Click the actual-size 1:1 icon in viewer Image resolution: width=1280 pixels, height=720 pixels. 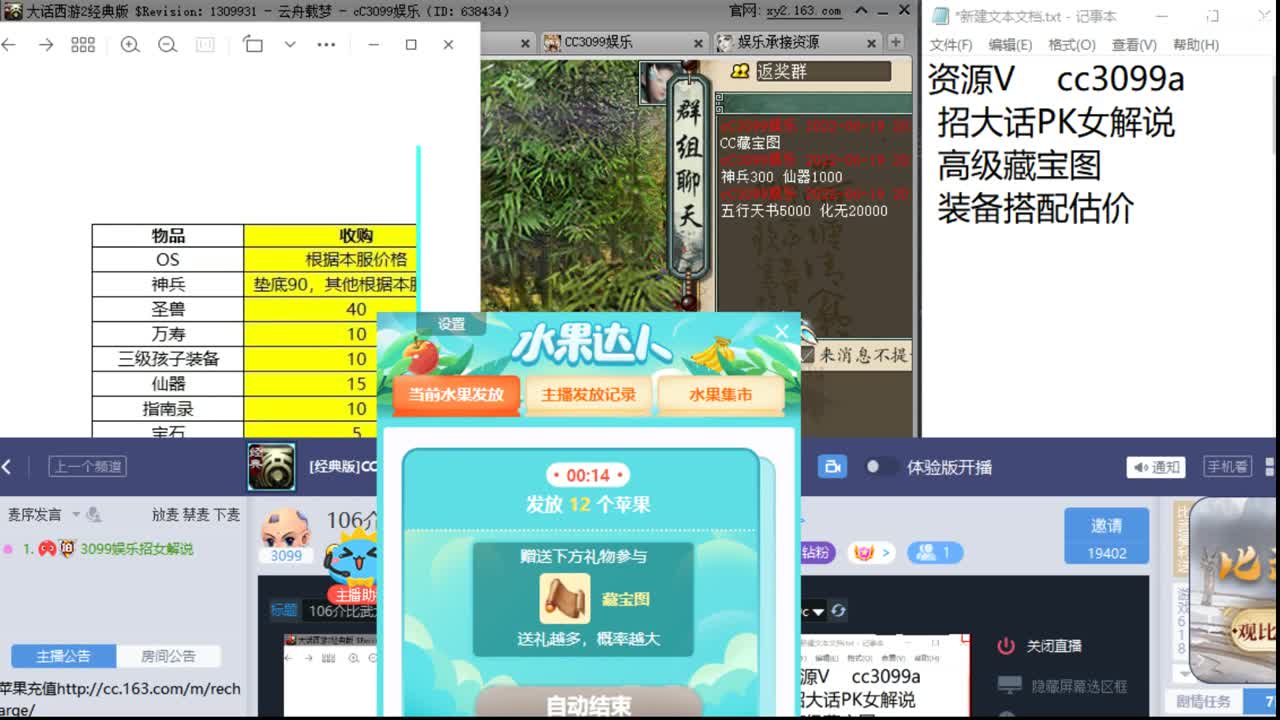point(205,45)
